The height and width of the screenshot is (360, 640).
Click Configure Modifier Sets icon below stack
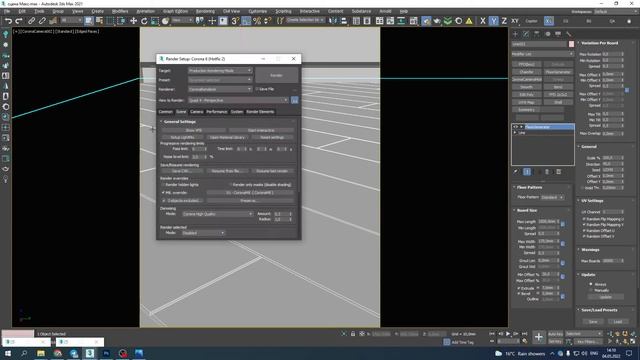[559, 172]
